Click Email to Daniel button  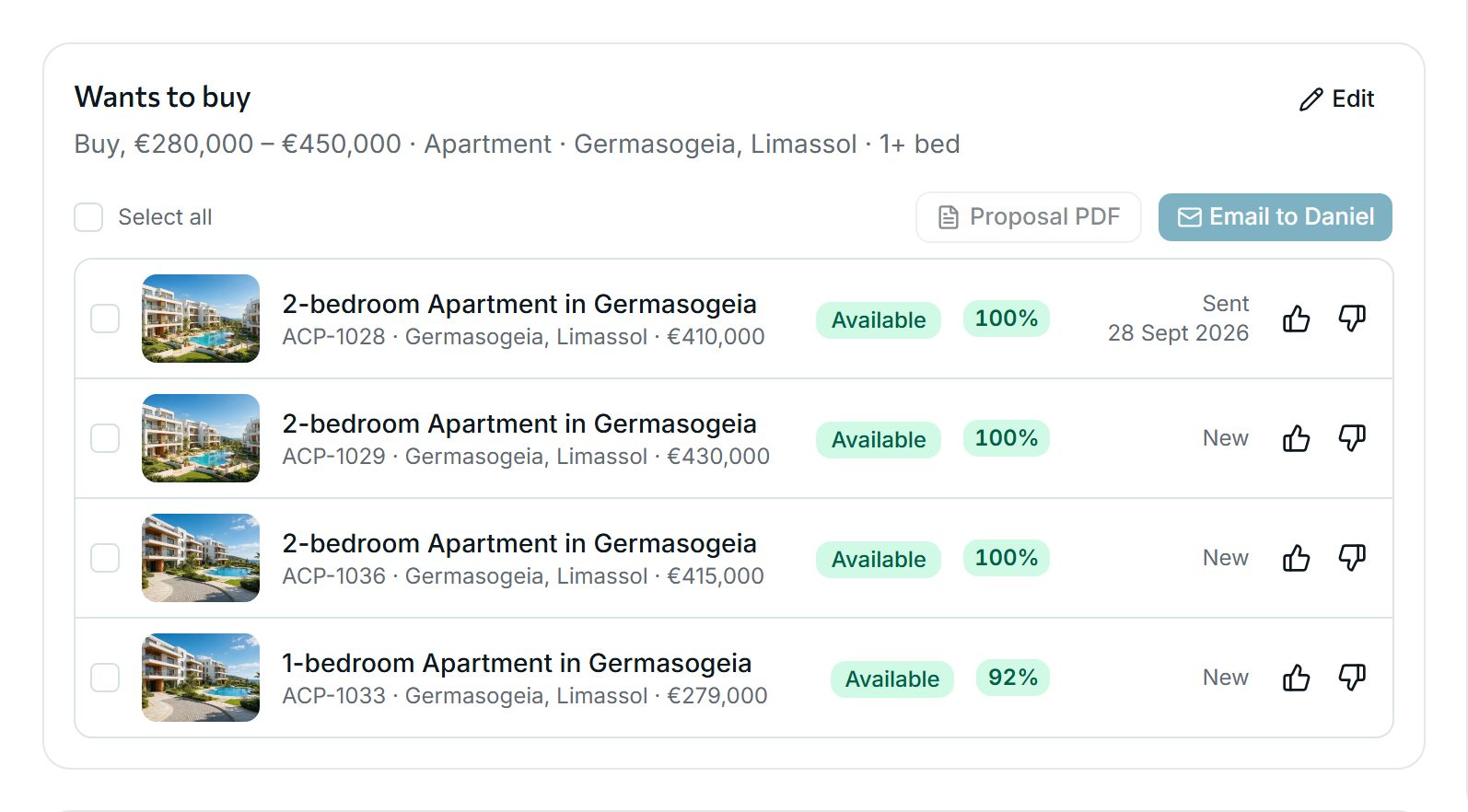[x=1276, y=217]
